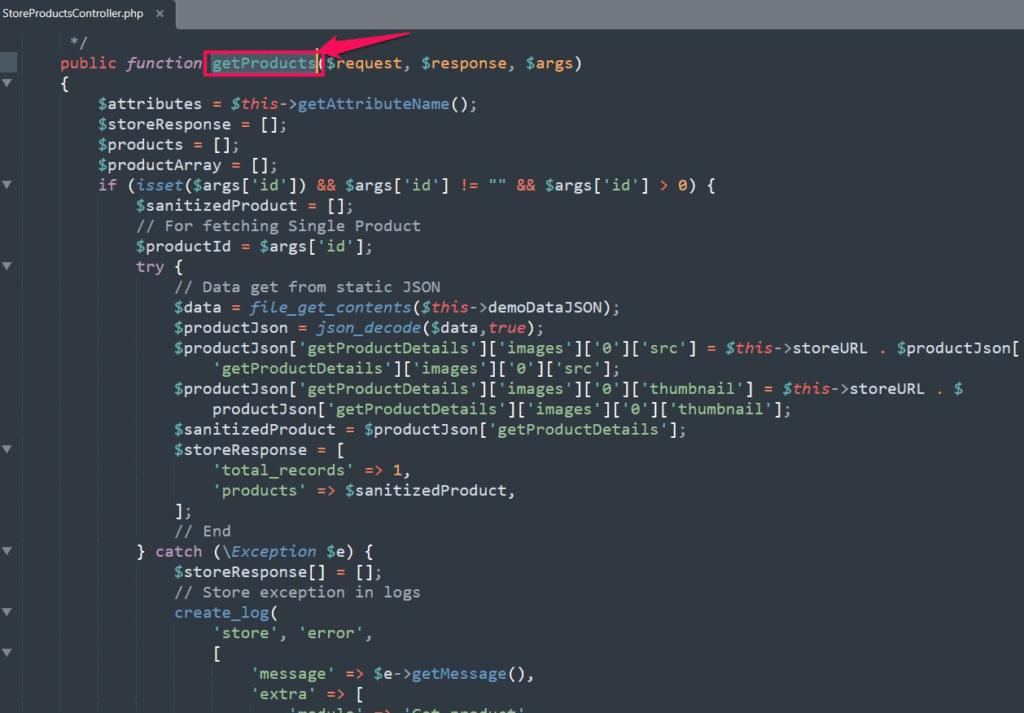Close the StoreProductsController.php tab
This screenshot has height=713, width=1024.
(162, 13)
